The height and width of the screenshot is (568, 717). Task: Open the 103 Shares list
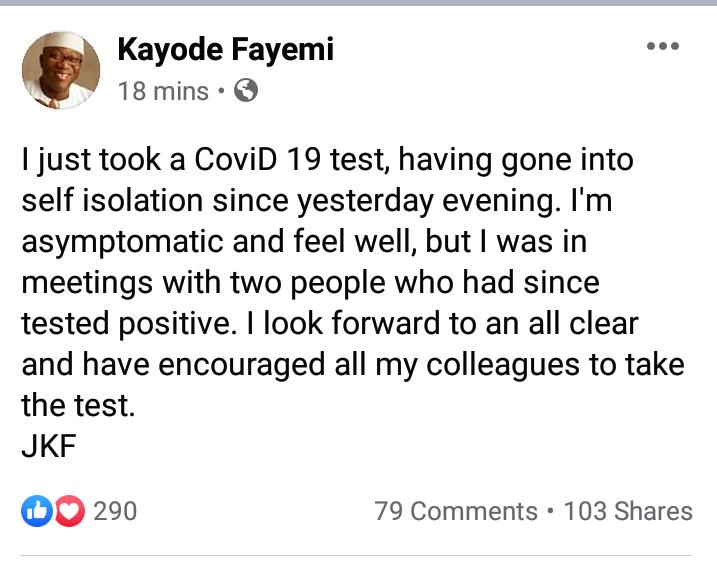point(627,511)
